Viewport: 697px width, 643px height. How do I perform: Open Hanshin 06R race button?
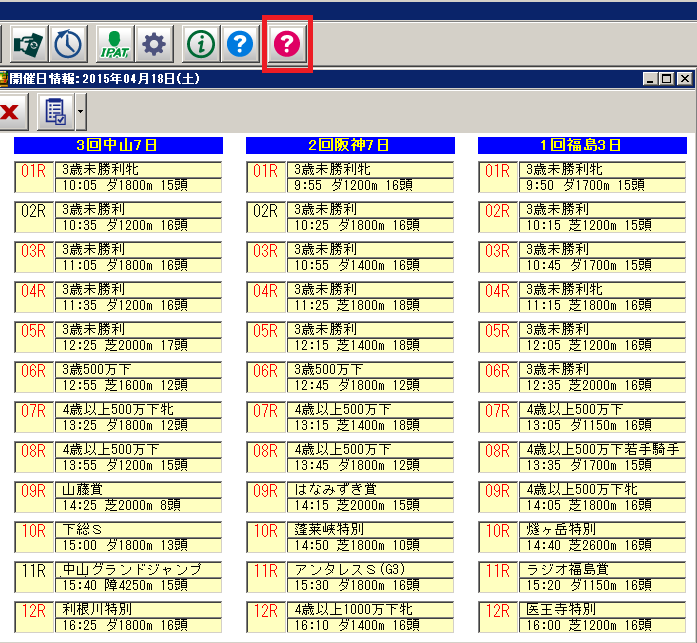(x=266, y=377)
